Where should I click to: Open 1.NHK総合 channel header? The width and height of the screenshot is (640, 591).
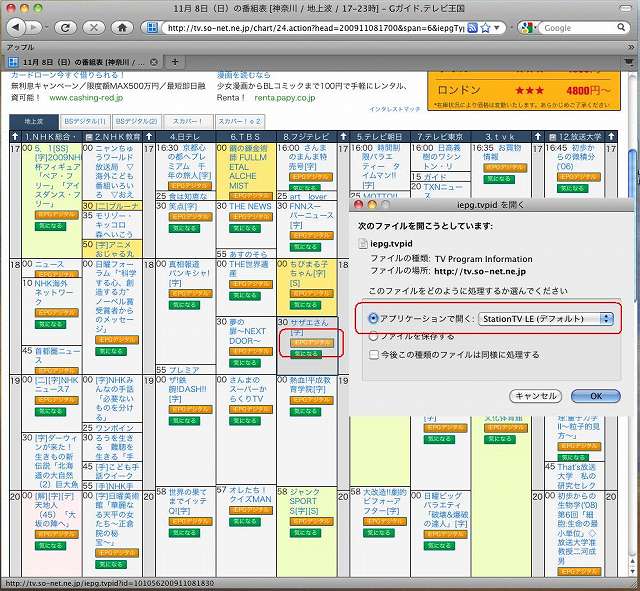(x=51, y=137)
